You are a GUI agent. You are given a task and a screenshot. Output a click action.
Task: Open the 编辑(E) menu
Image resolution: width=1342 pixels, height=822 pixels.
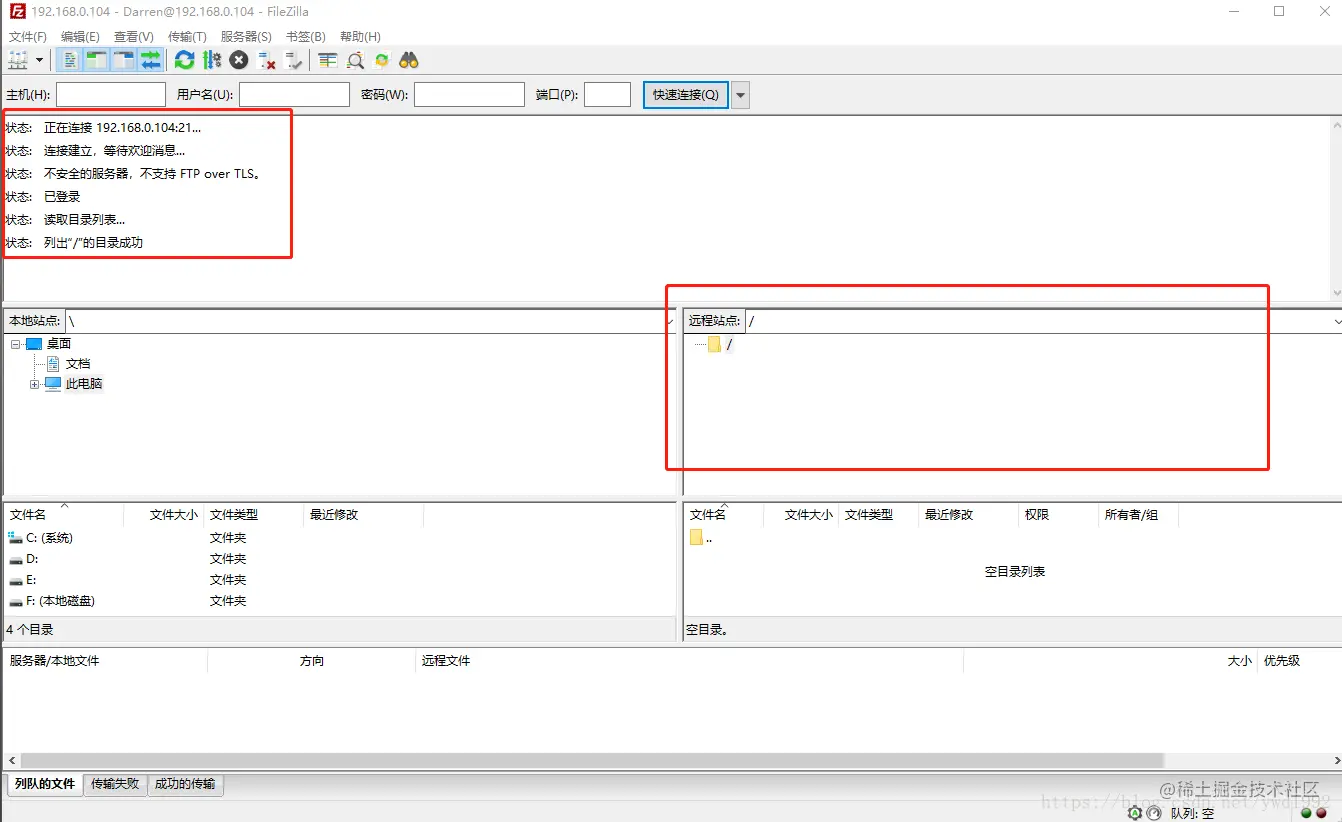(x=80, y=36)
